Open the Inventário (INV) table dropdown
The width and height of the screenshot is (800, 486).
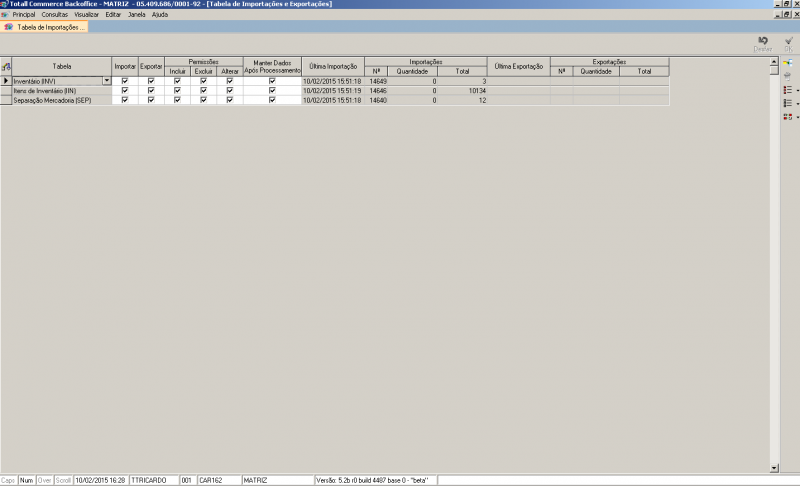(x=106, y=81)
